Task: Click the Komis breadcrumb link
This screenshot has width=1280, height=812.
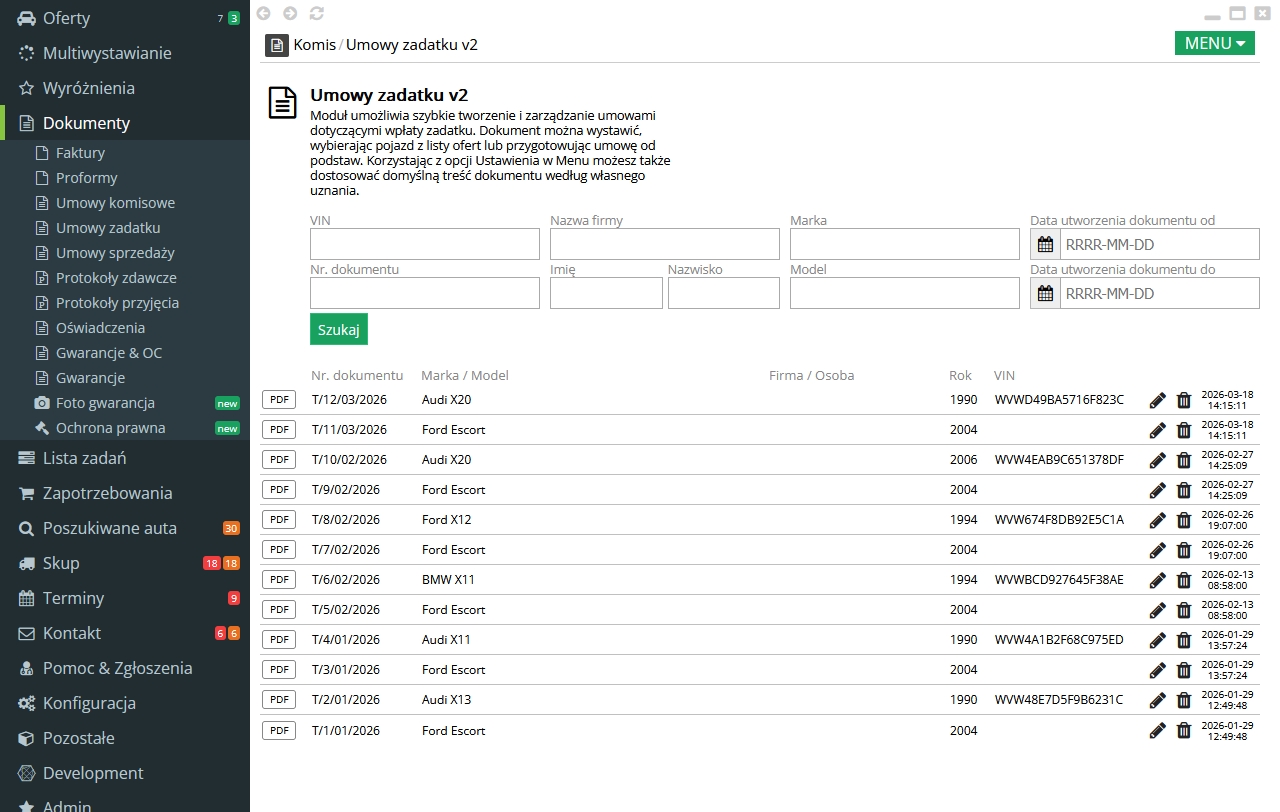Action: (x=314, y=44)
